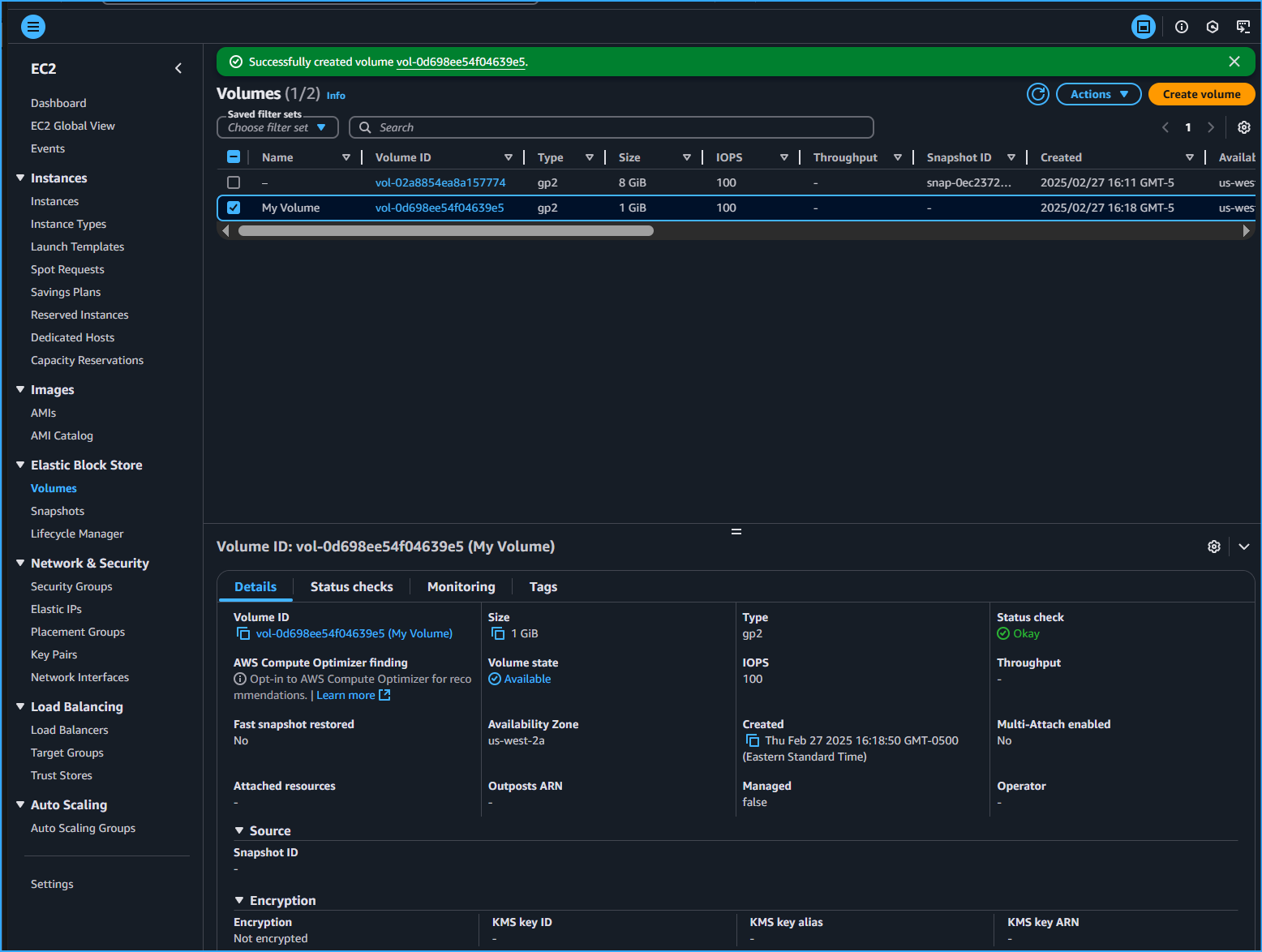Open the details panel settings gear
The image size is (1262, 952).
(1214, 547)
